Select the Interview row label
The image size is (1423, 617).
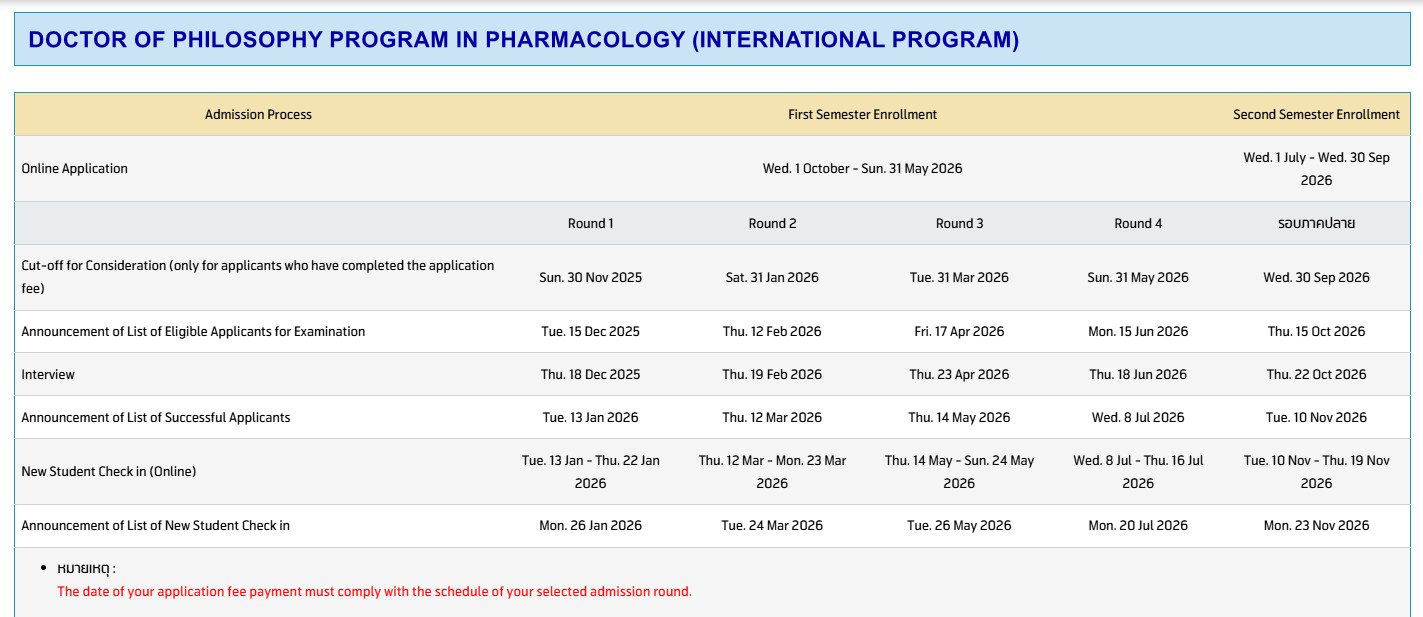48,375
